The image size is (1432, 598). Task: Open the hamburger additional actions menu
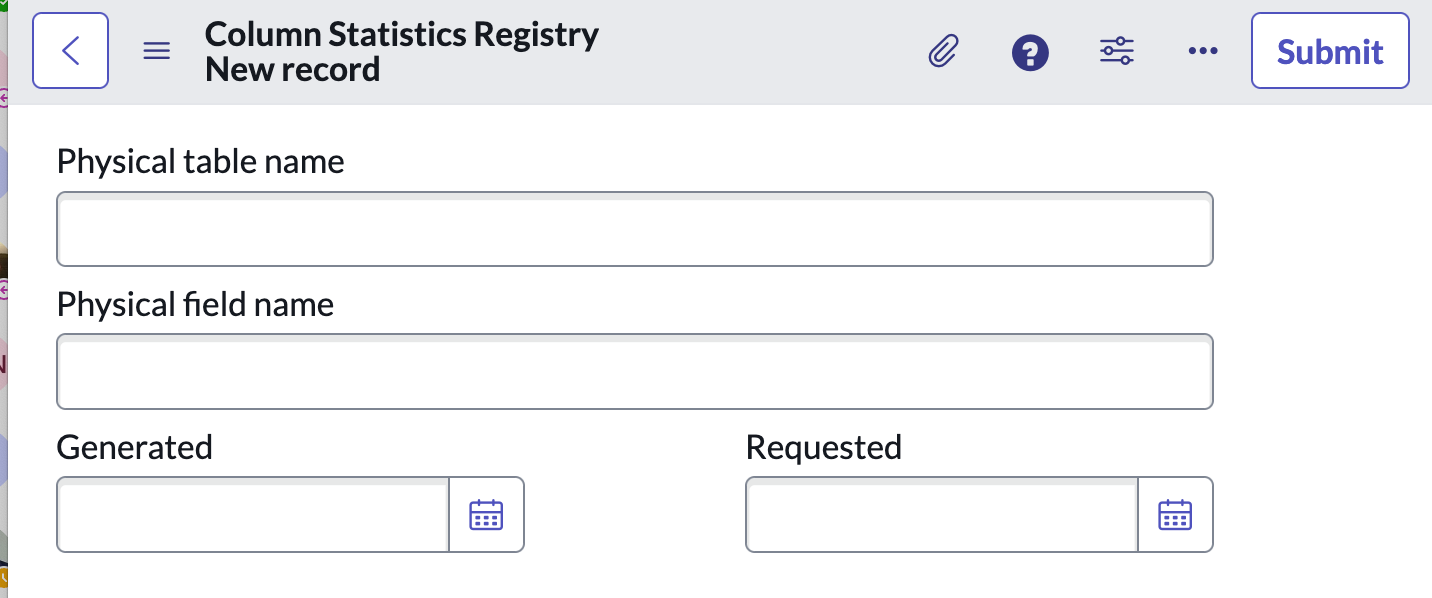157,51
